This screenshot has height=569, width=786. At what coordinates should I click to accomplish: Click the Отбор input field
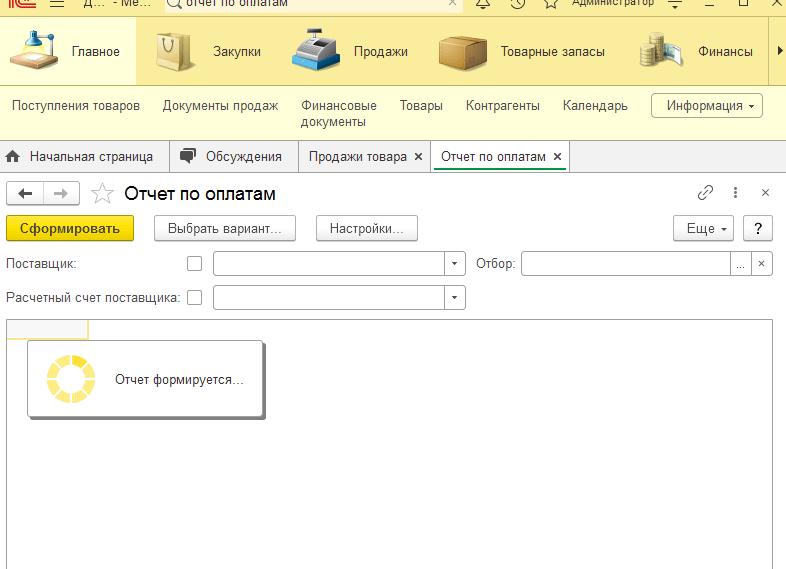pos(626,264)
